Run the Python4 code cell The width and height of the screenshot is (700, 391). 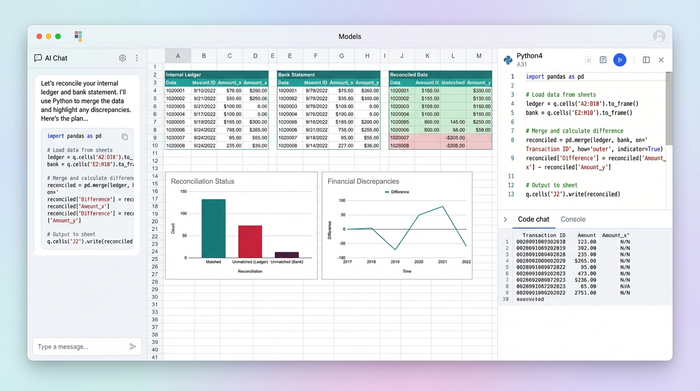coord(620,60)
